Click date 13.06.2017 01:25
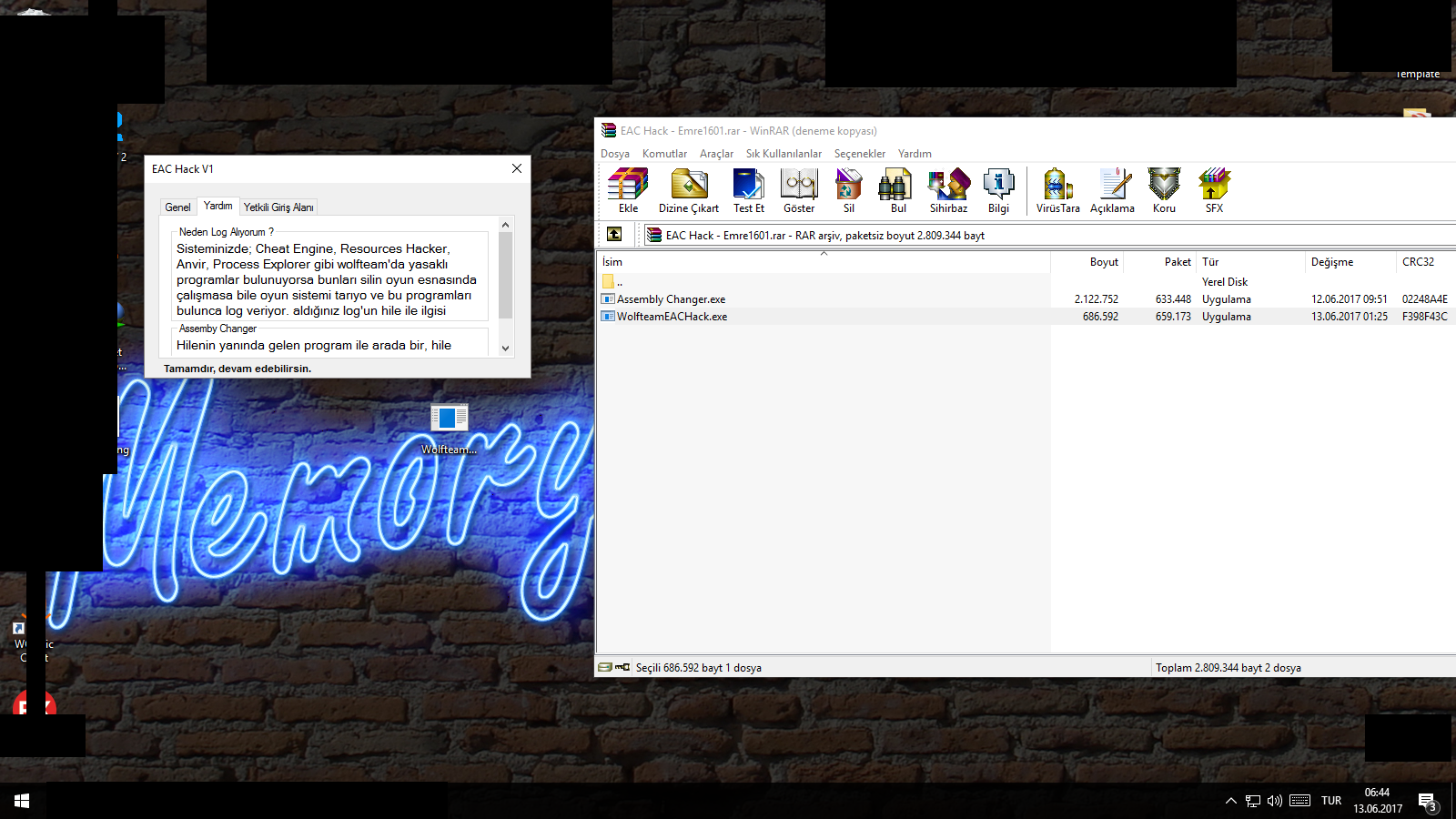This screenshot has height=819, width=1456. coord(1350,317)
